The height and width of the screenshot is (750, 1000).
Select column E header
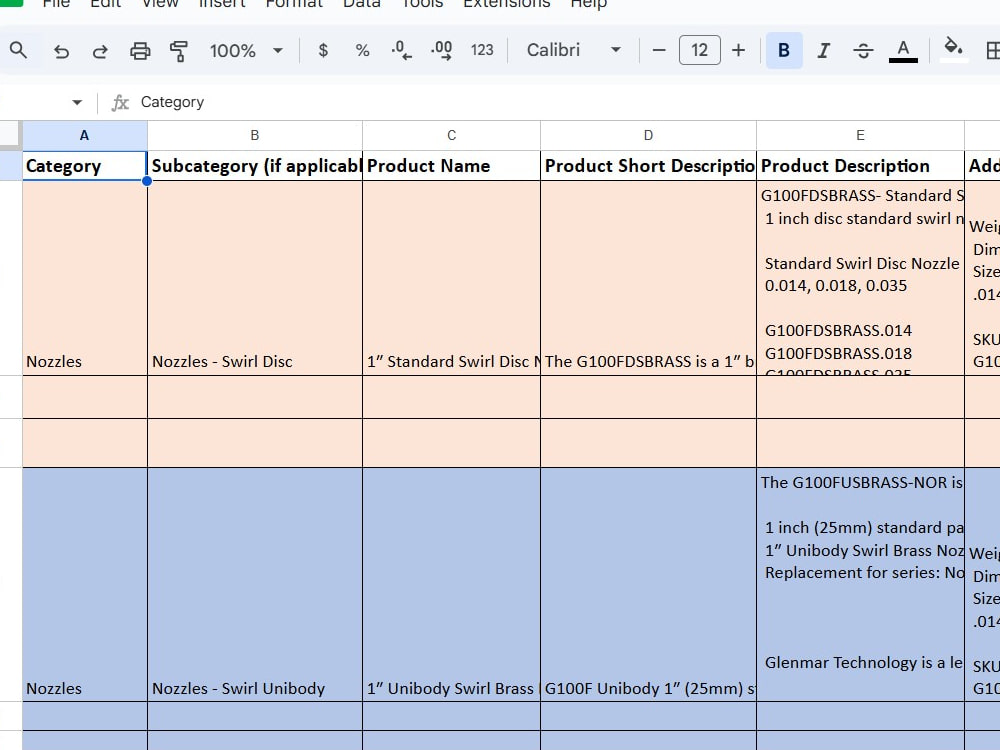860,135
